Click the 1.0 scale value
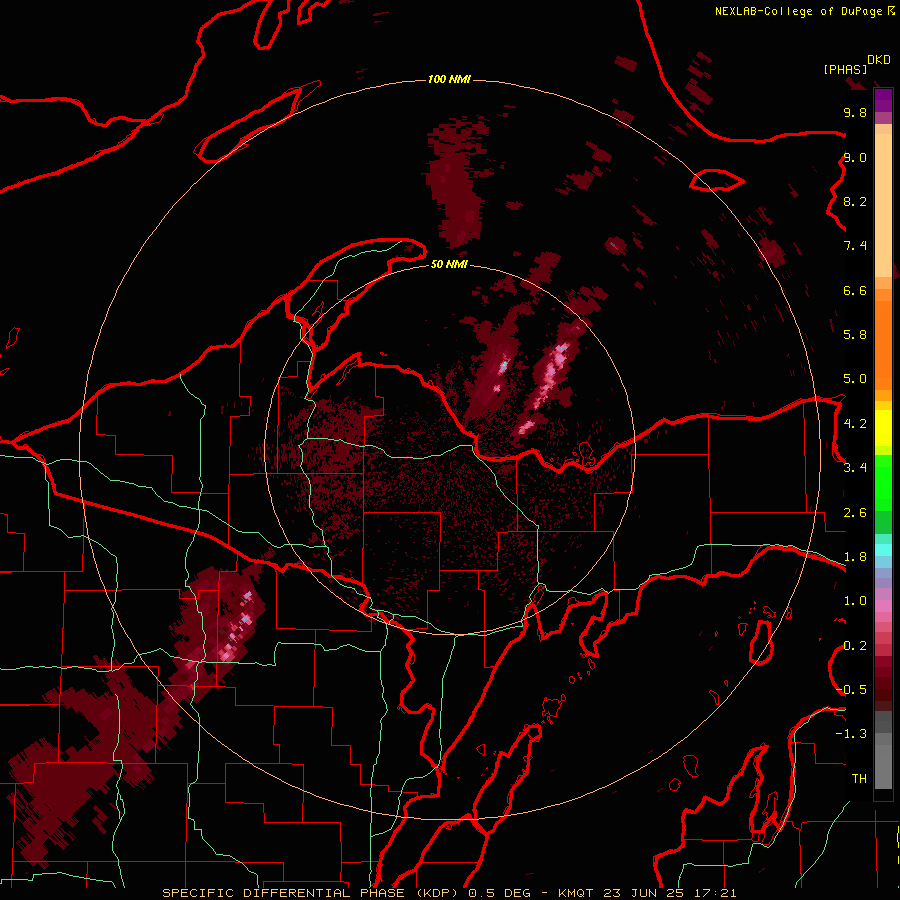The width and height of the screenshot is (900, 900). point(855,601)
